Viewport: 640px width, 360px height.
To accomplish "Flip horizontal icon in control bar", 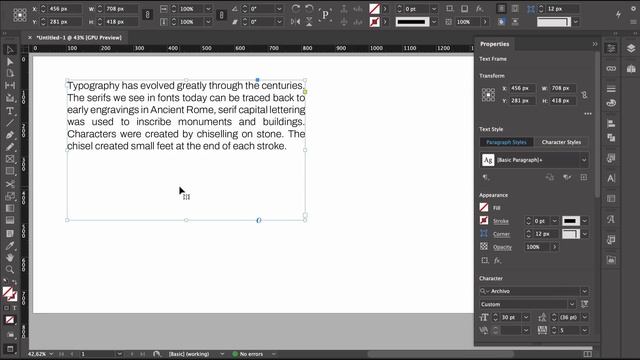I will 296,22.
